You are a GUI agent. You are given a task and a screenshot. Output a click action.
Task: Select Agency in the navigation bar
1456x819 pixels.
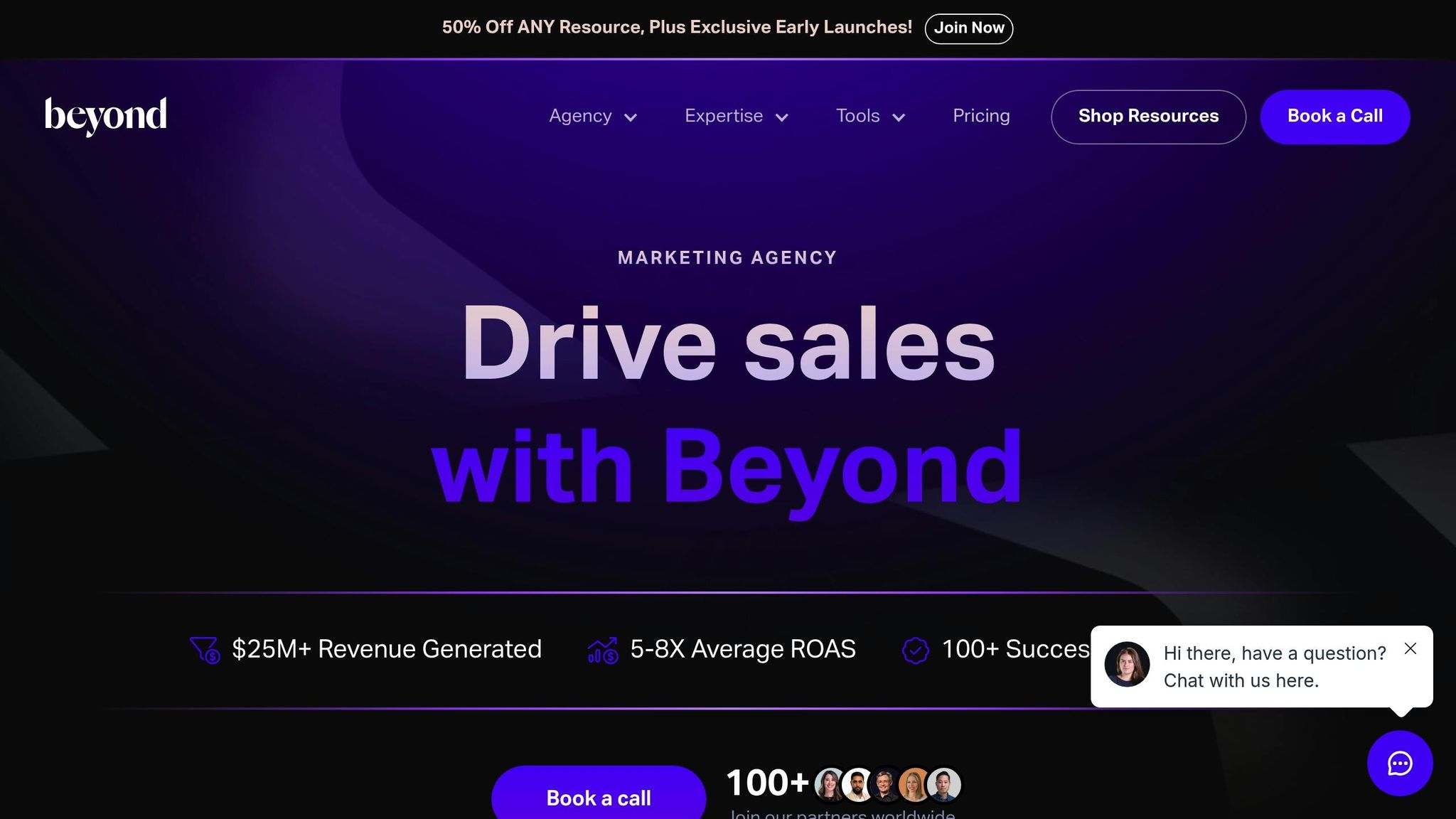point(580,116)
